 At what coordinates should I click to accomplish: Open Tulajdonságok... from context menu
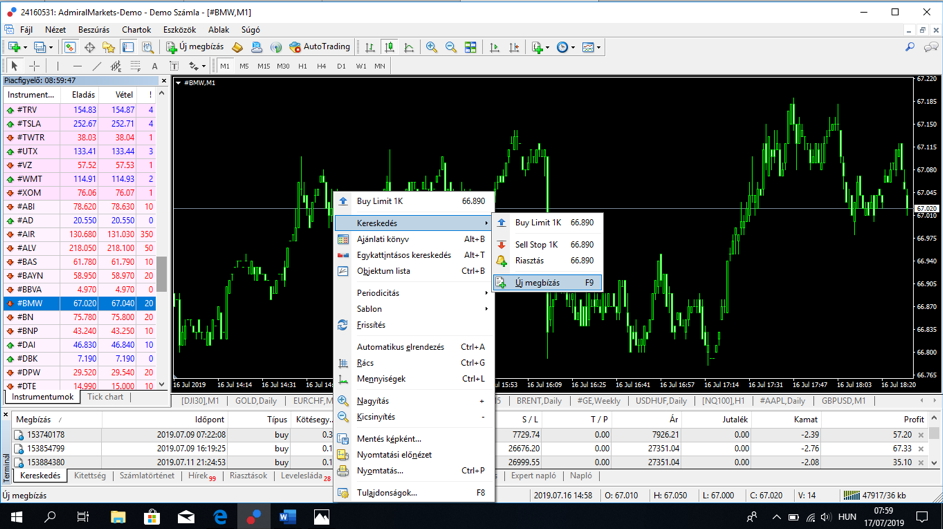[414, 493]
